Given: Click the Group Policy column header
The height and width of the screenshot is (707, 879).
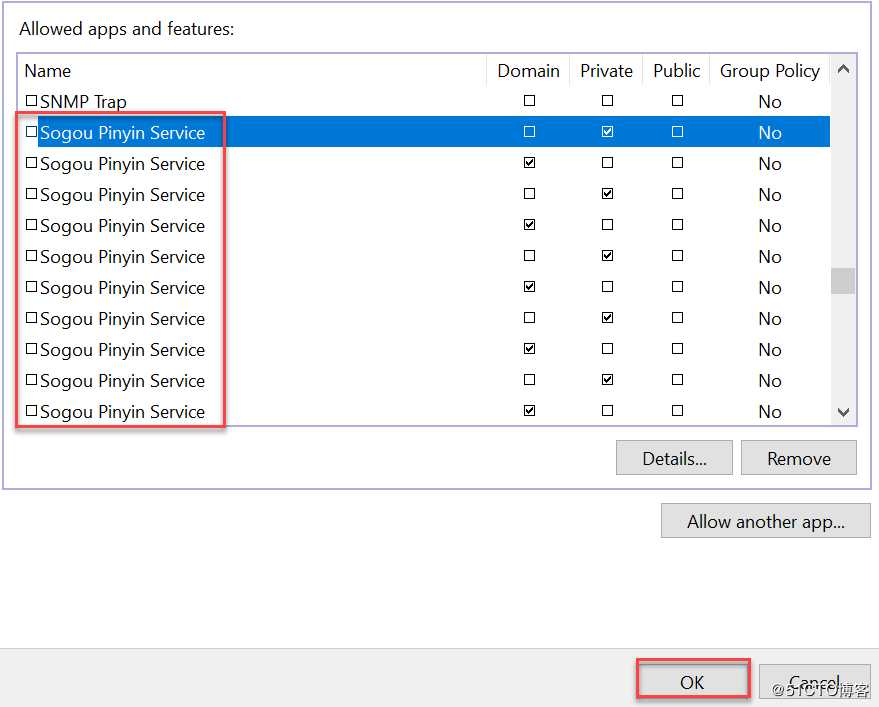Looking at the screenshot, I should (770, 71).
